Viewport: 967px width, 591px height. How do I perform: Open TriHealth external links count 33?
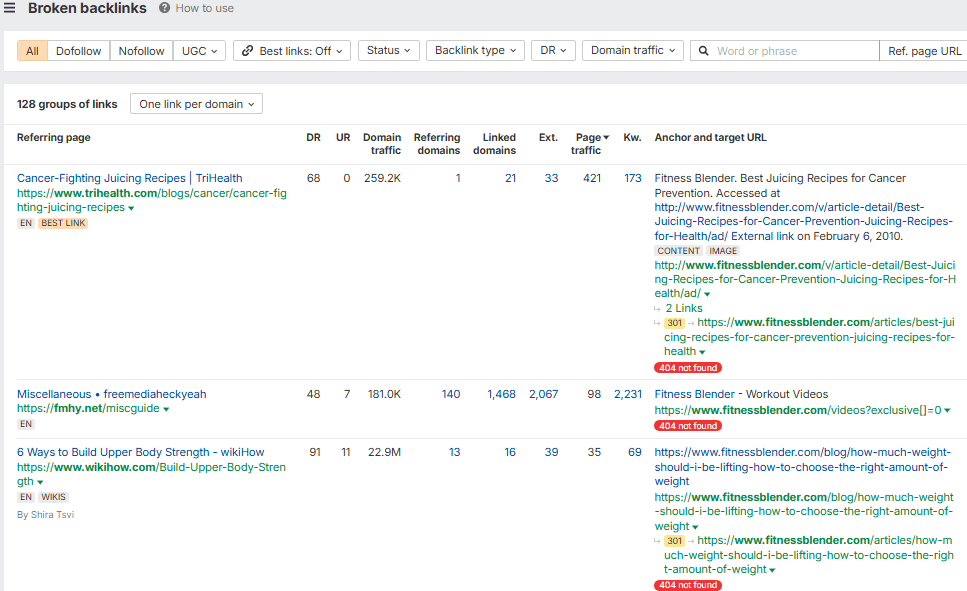pyautogui.click(x=551, y=178)
